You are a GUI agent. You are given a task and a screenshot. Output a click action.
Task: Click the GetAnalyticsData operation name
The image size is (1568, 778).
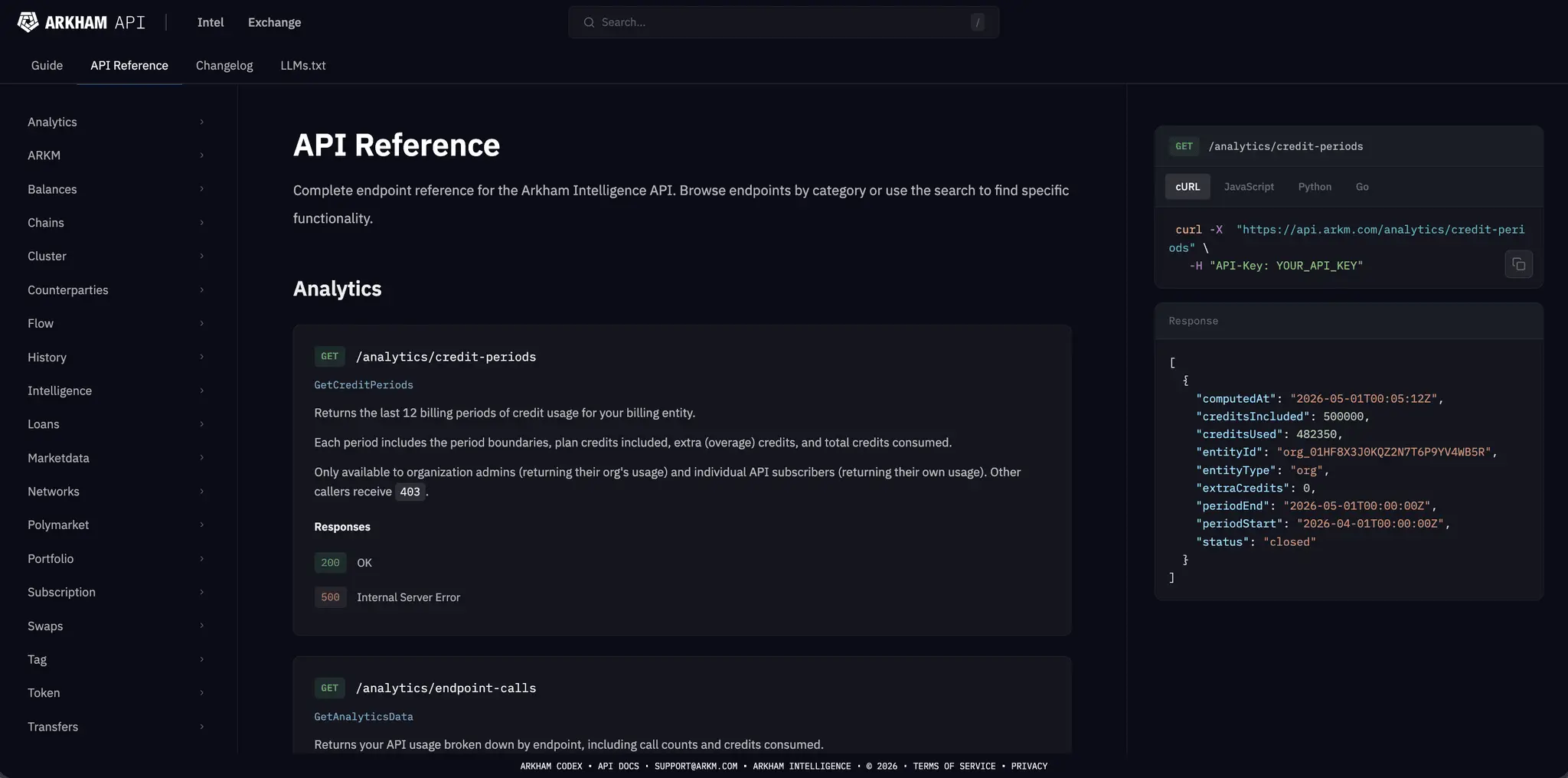coord(364,717)
